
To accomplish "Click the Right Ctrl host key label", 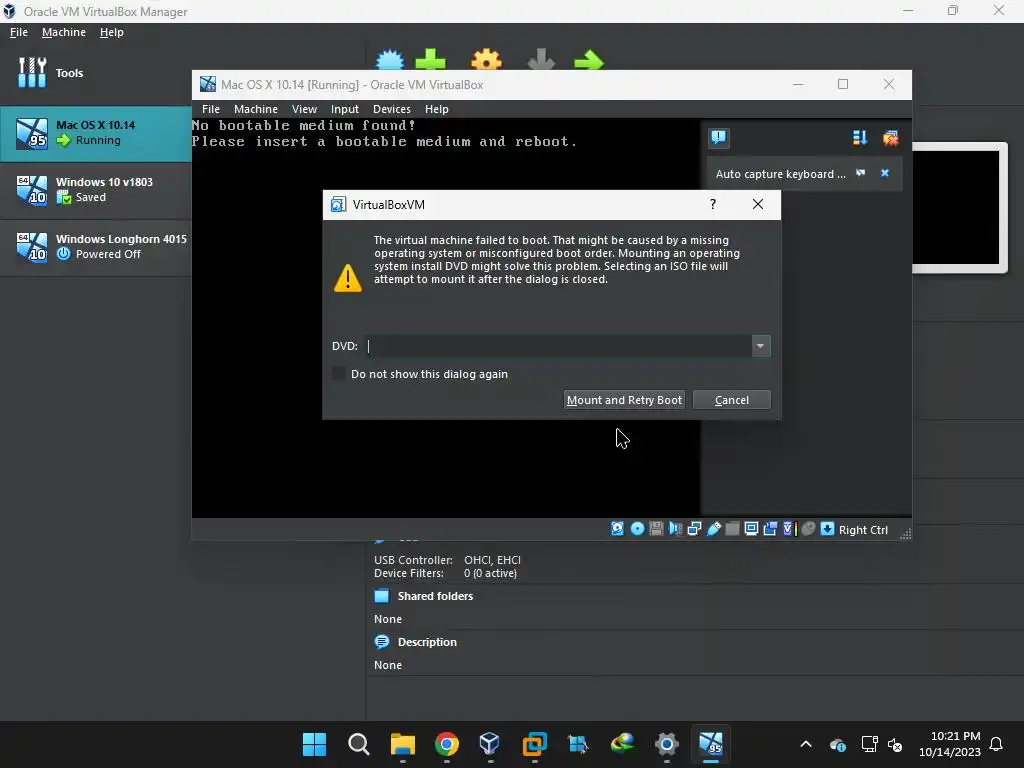I will pos(863,530).
